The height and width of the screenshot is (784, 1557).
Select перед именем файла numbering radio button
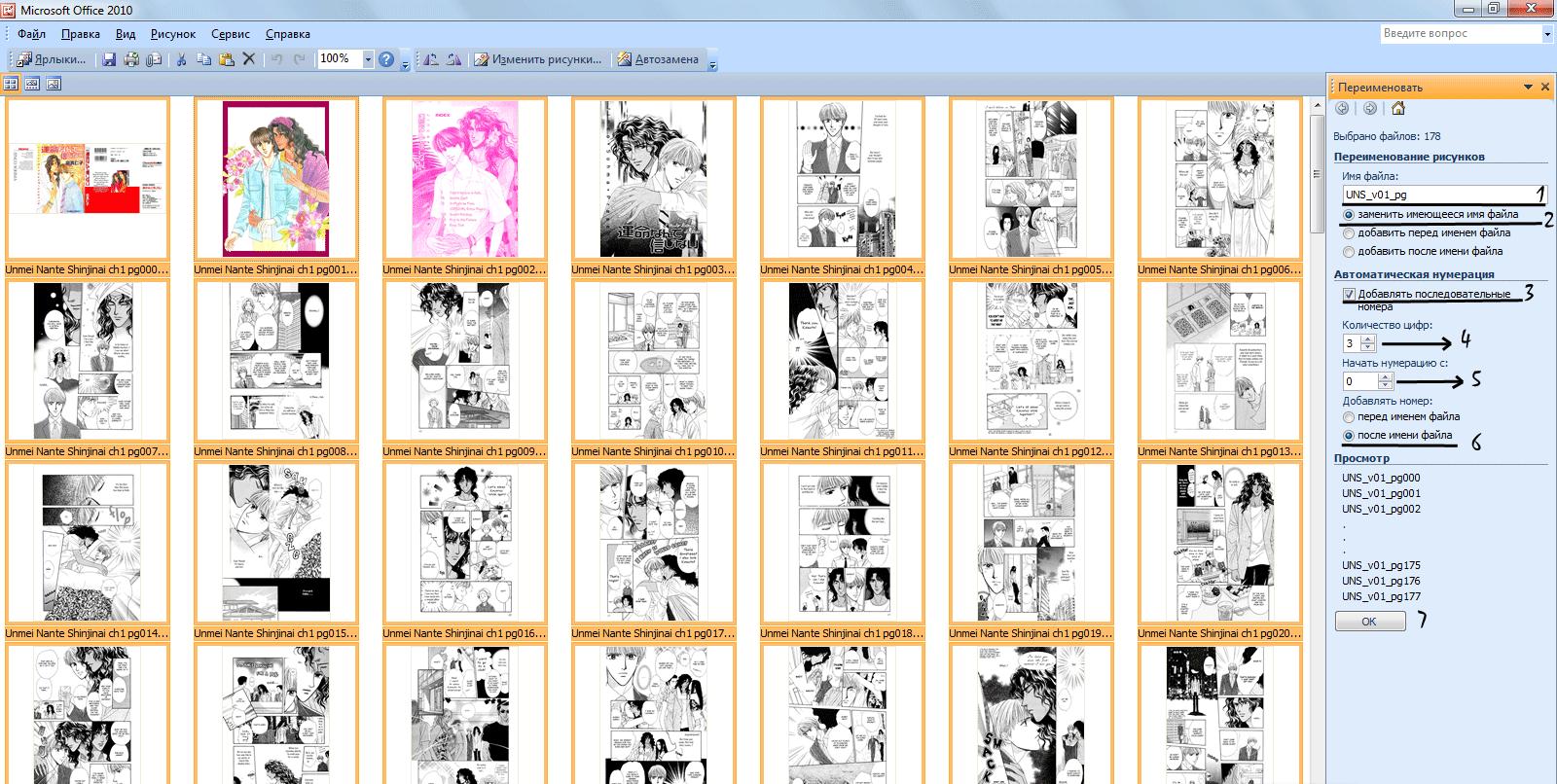tap(1349, 417)
